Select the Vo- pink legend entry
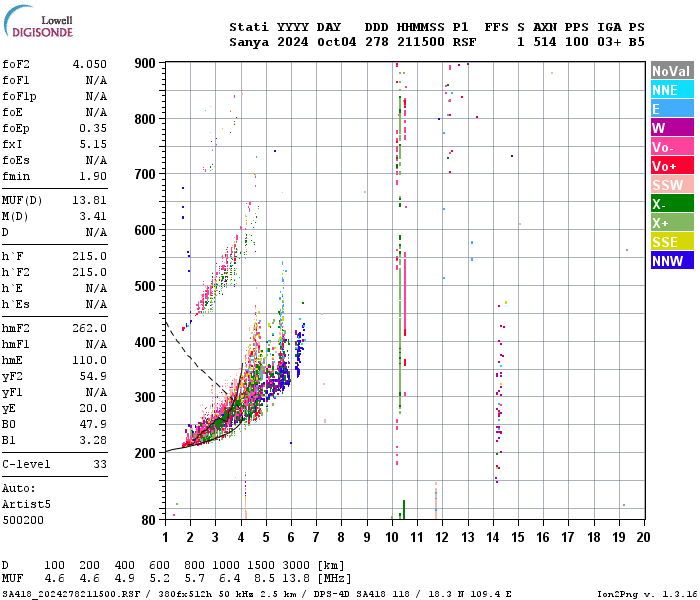The width and height of the screenshot is (700, 600). [671, 147]
